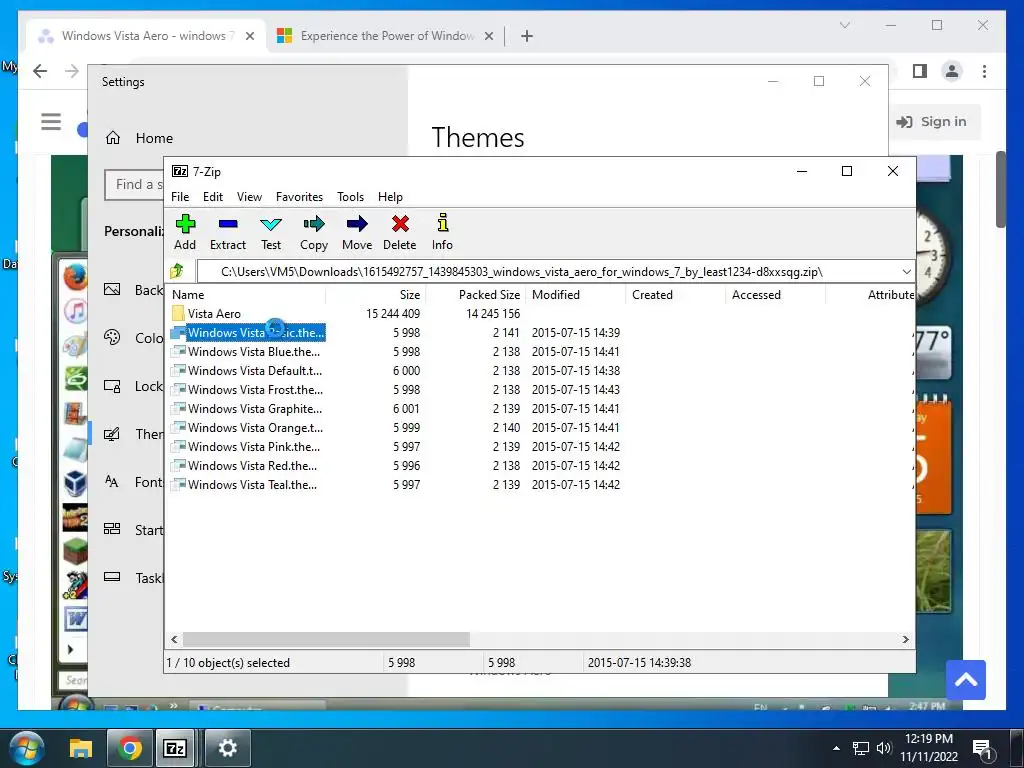Click the right arrow of horizontal scrollbar

point(905,639)
